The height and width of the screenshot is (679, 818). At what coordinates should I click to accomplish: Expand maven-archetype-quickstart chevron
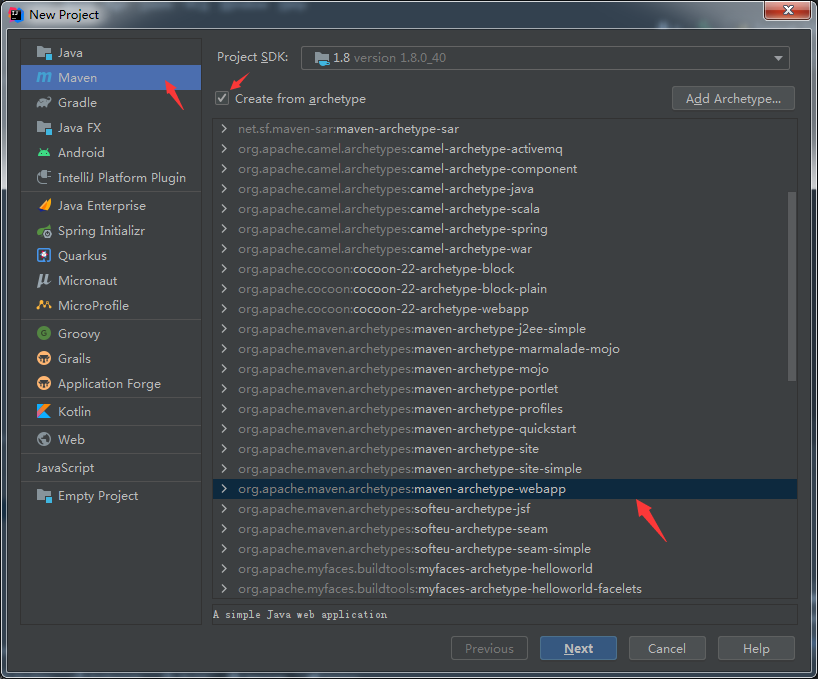point(224,429)
